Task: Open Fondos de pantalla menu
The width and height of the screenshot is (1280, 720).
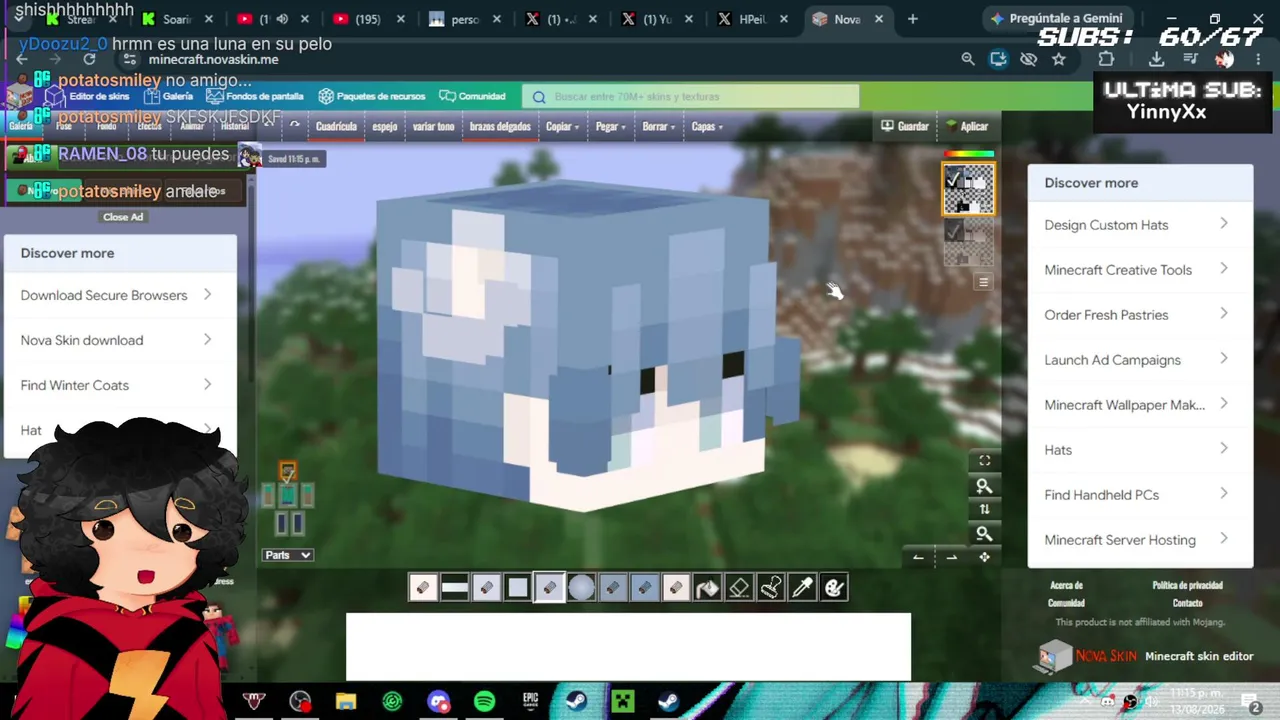Action: (255, 97)
